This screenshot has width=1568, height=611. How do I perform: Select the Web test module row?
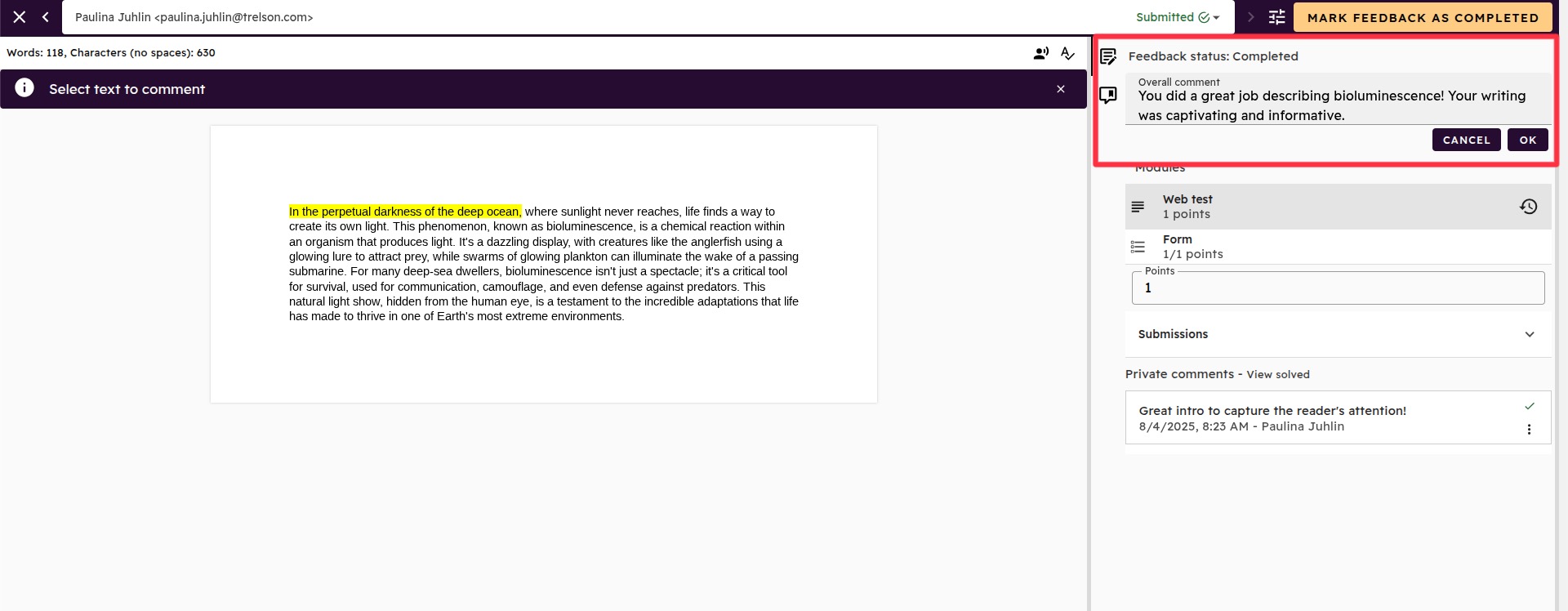1338,207
